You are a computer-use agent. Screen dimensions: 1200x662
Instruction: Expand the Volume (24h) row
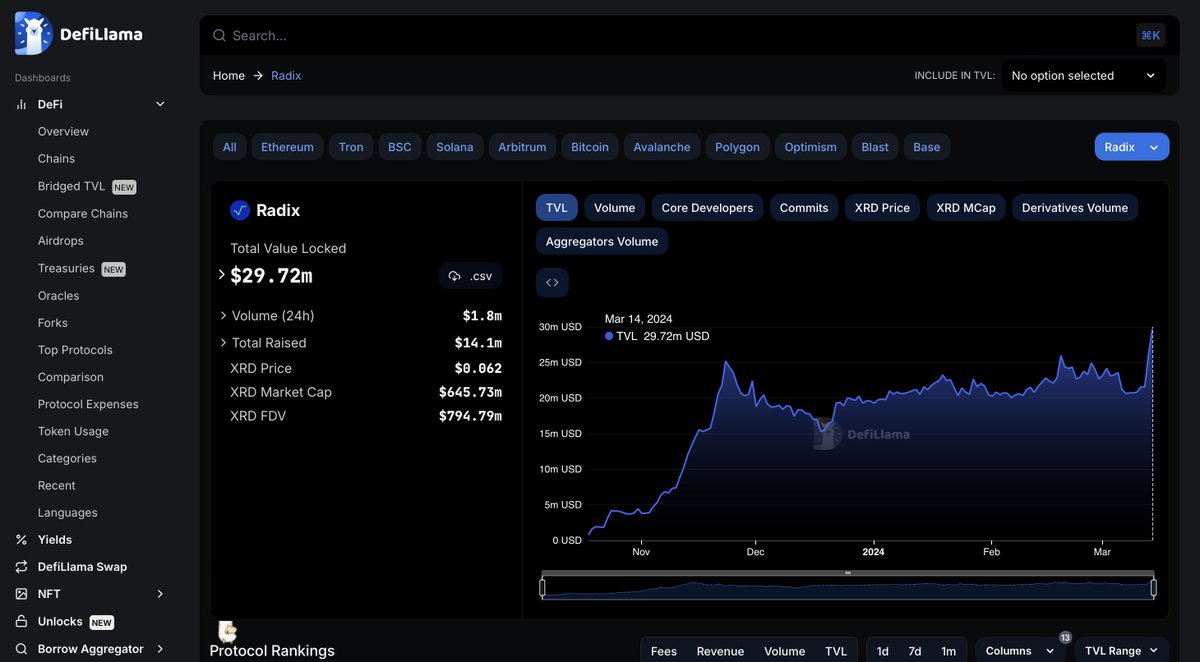[x=223, y=315]
